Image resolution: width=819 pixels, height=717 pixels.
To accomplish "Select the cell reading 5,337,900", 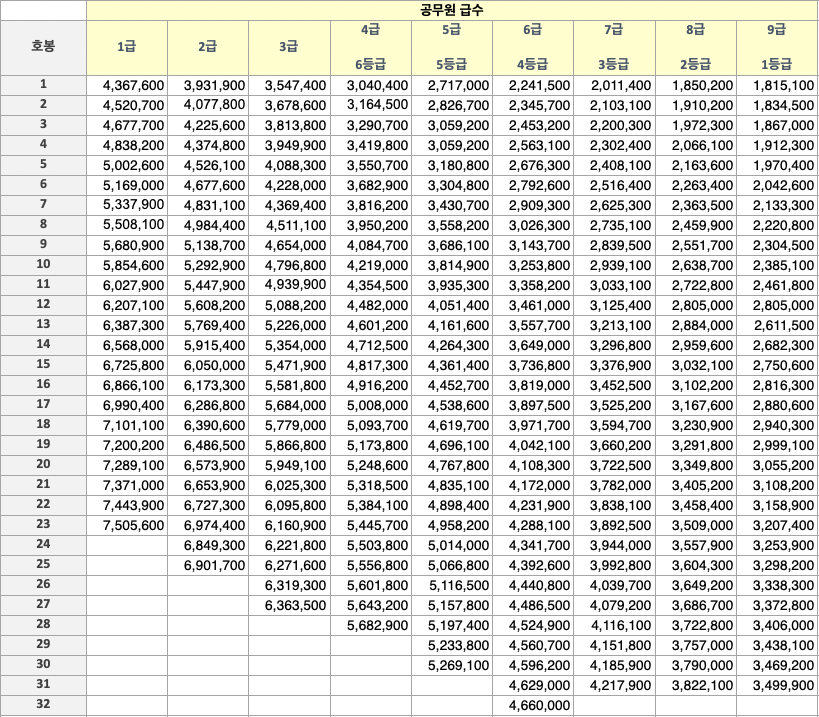I will point(127,205).
